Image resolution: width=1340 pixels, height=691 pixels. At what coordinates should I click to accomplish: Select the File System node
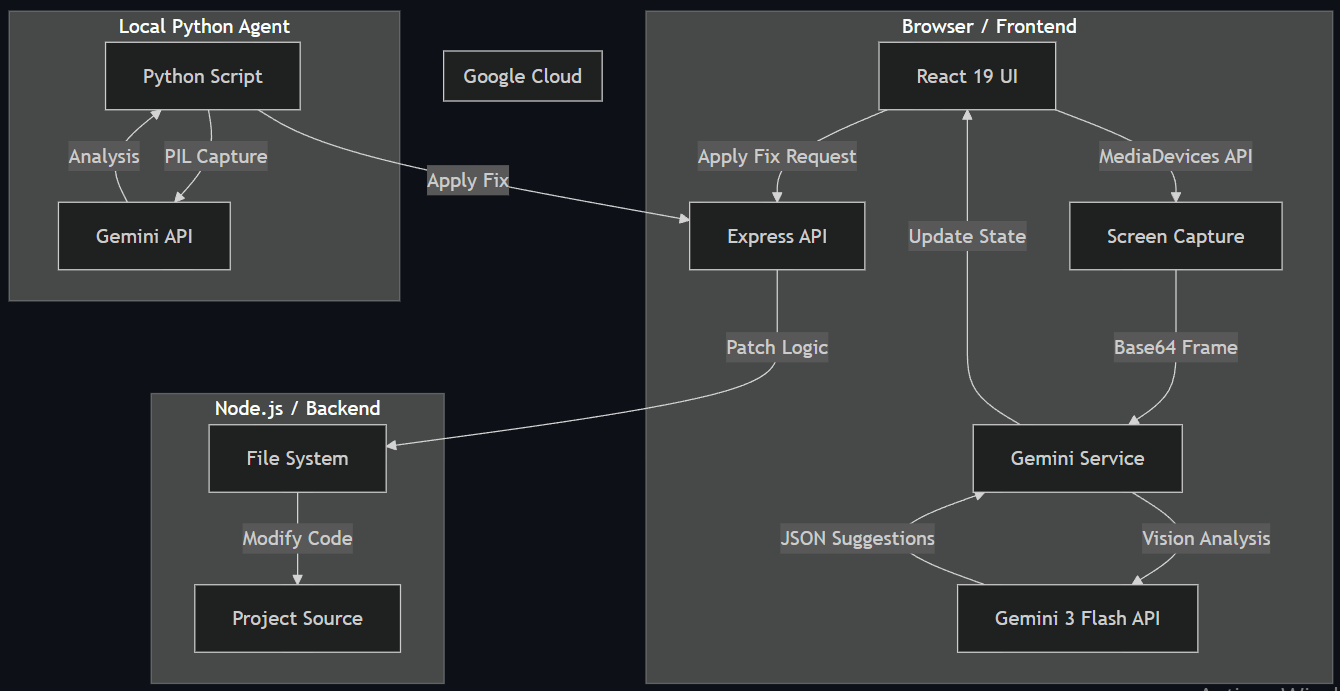[x=297, y=458]
